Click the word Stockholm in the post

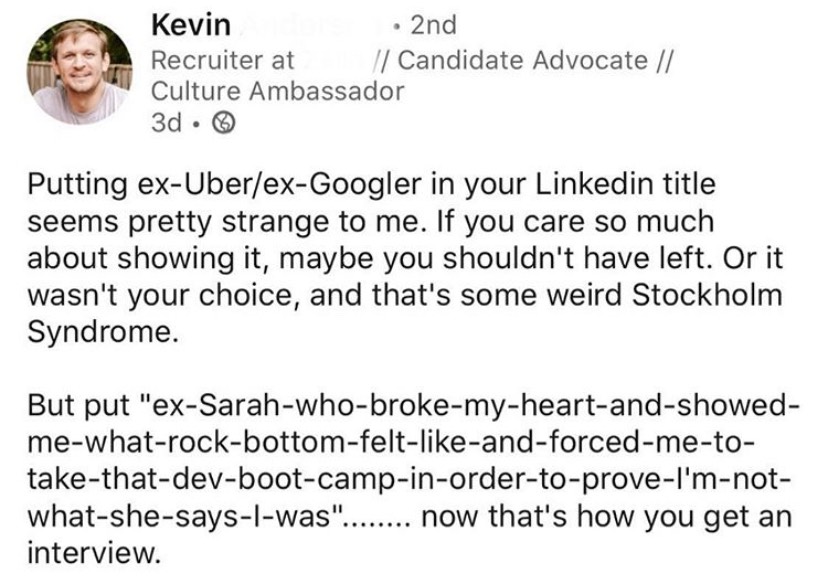pos(707,295)
